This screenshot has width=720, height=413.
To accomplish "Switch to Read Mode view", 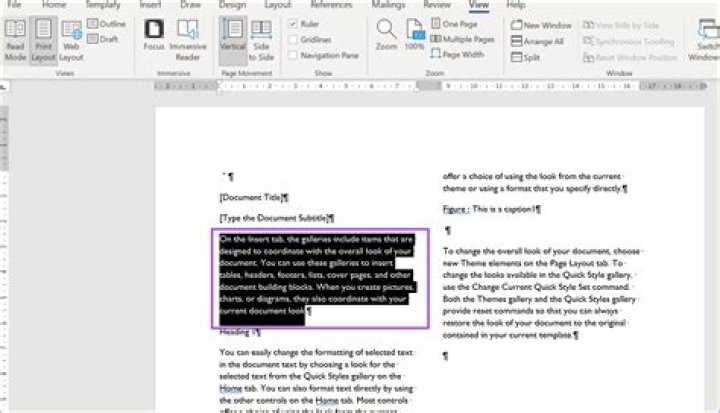I will [x=15, y=40].
